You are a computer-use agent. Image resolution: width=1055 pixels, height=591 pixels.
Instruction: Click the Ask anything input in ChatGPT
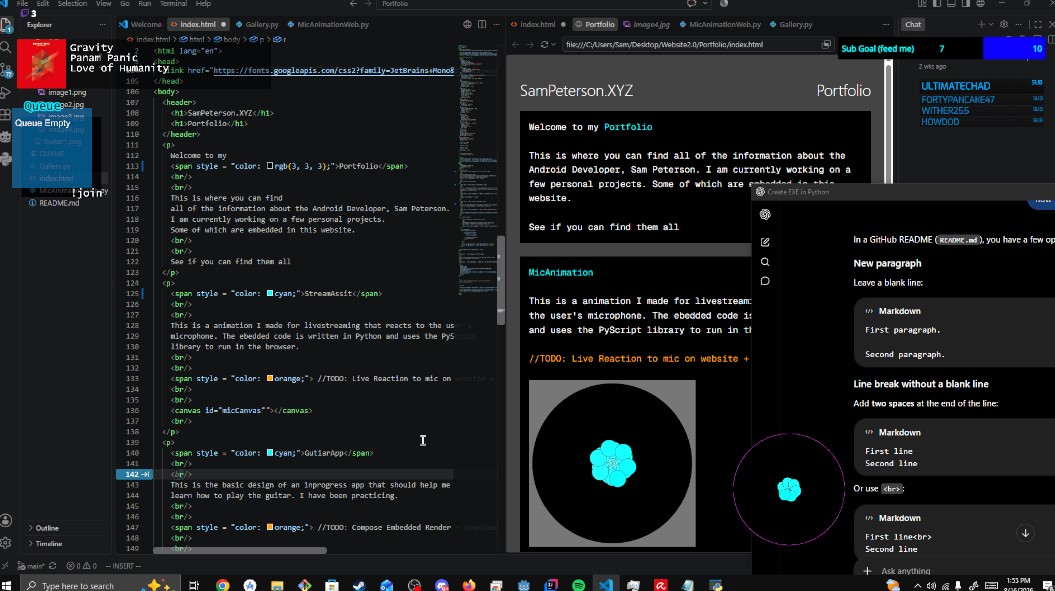(906, 571)
